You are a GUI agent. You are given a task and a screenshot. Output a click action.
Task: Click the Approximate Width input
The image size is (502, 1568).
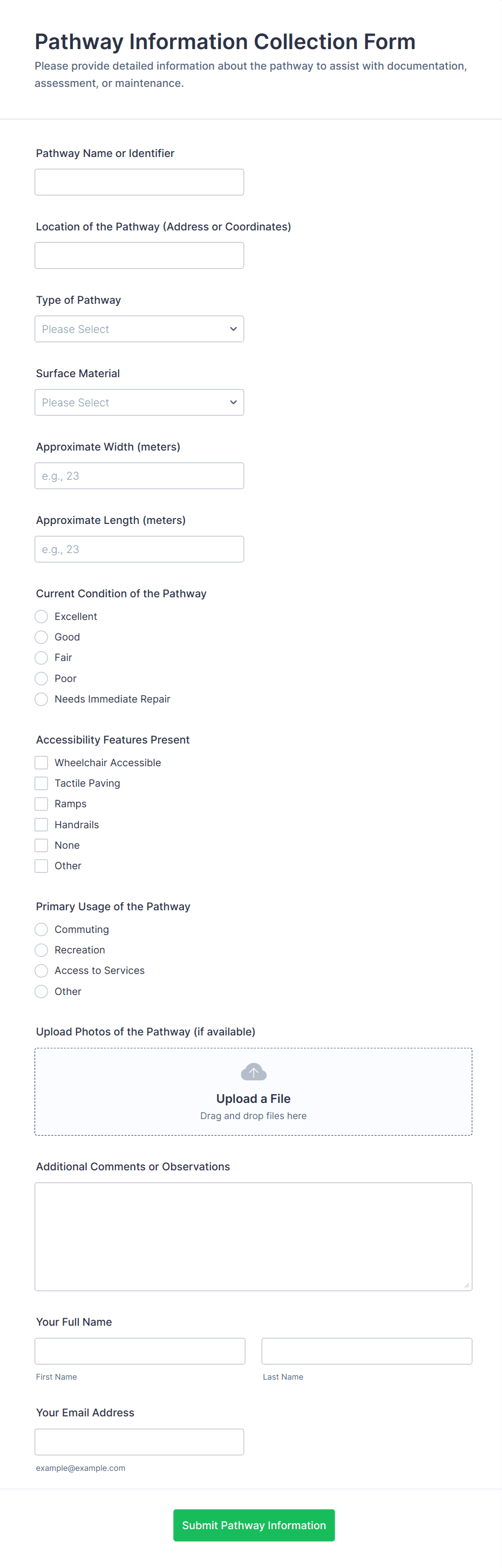click(139, 476)
